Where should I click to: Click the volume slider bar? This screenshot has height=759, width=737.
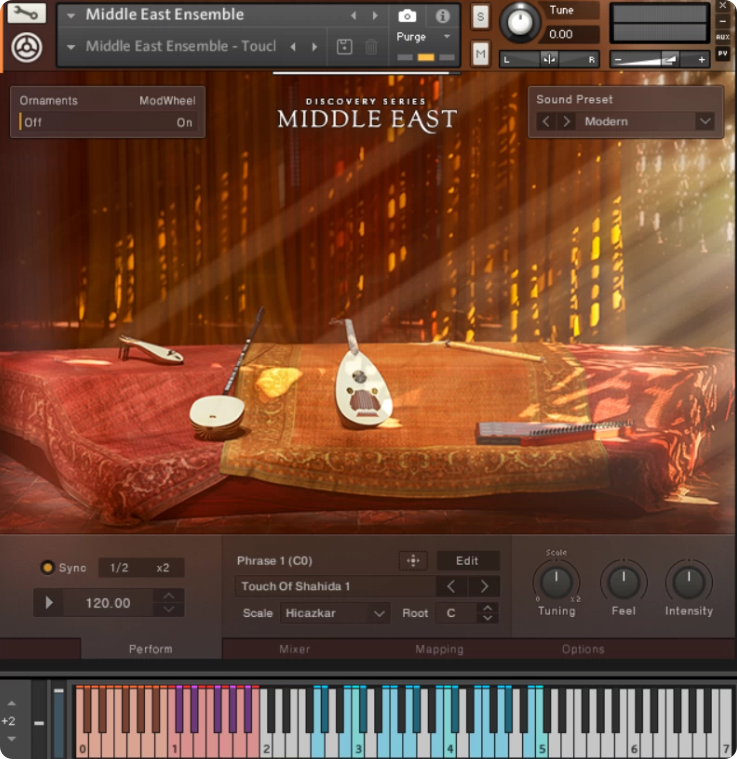[x=660, y=60]
